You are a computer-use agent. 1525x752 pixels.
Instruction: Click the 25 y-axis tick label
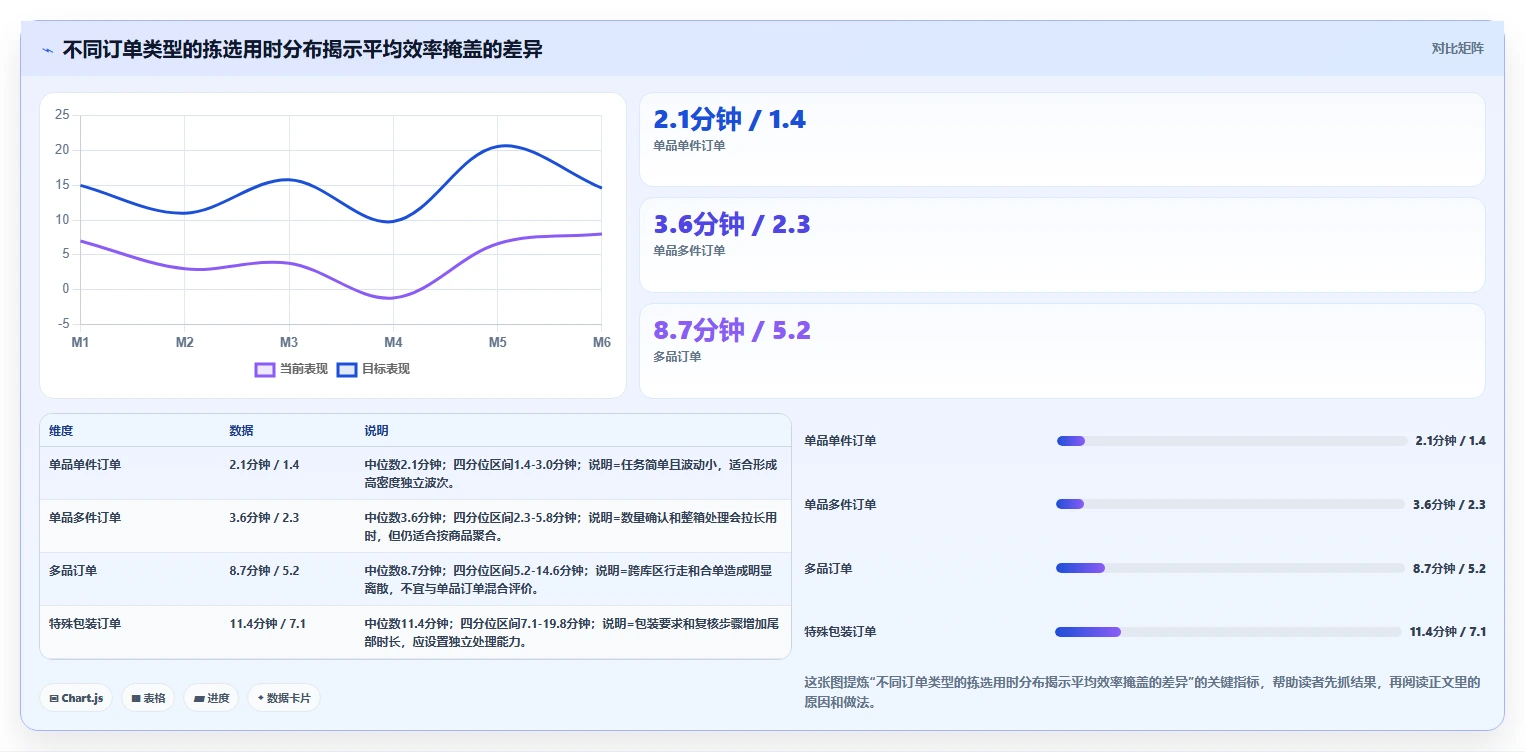(62, 115)
